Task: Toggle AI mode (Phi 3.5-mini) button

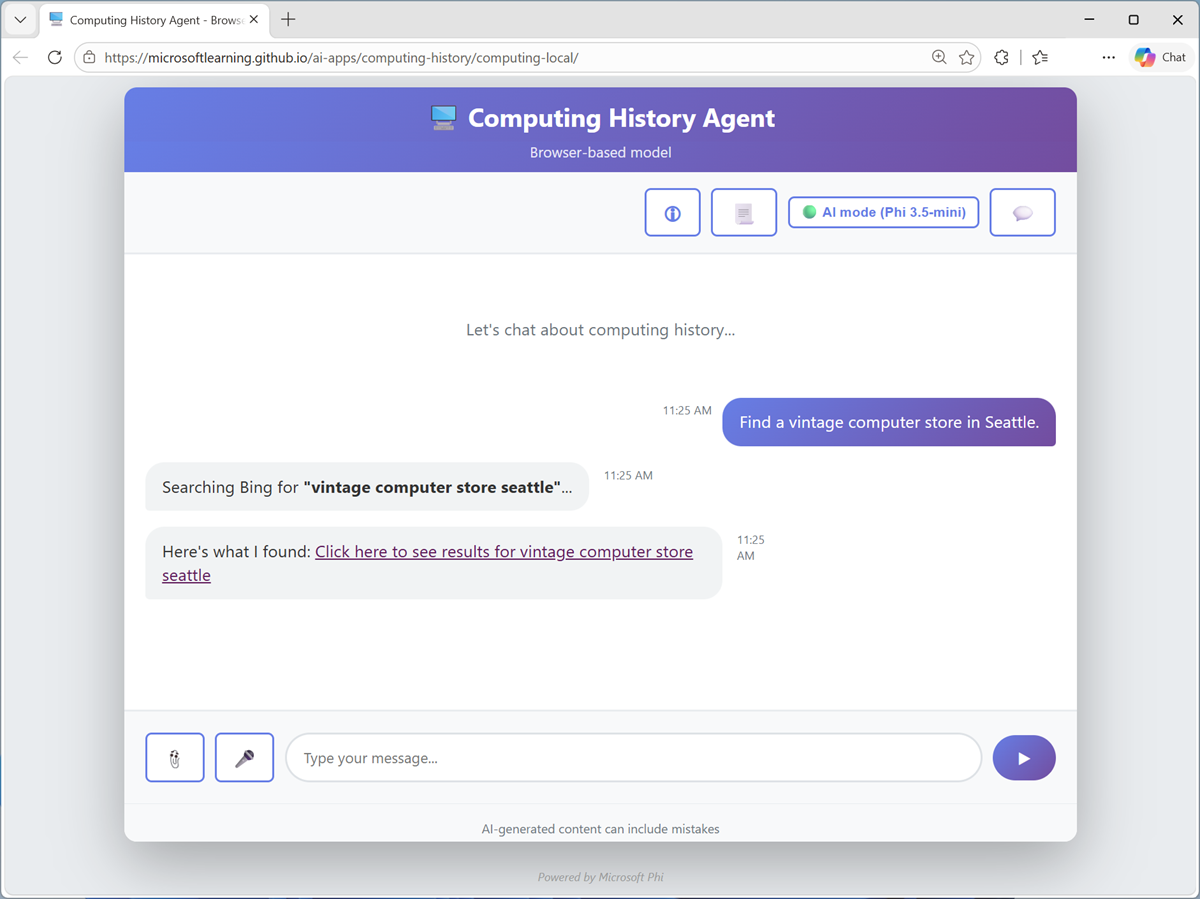Action: (883, 212)
